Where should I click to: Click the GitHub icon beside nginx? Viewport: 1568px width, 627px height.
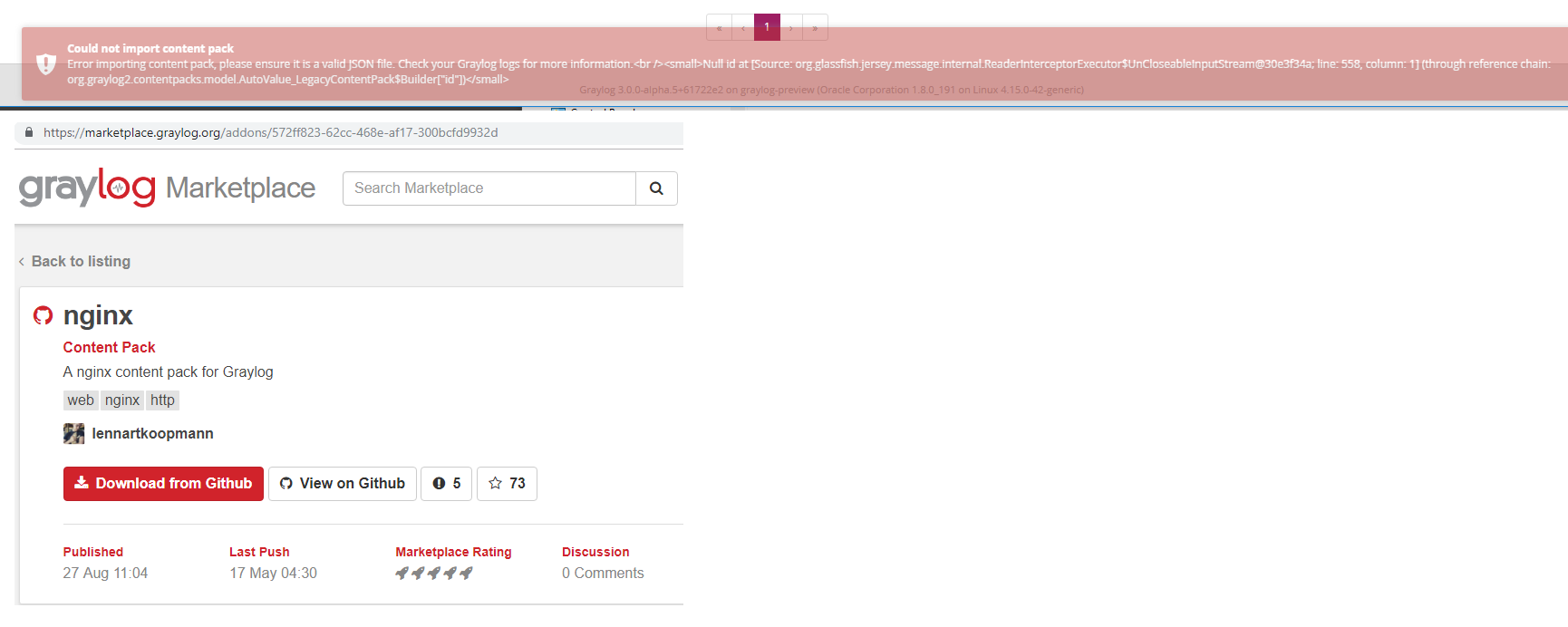43,315
